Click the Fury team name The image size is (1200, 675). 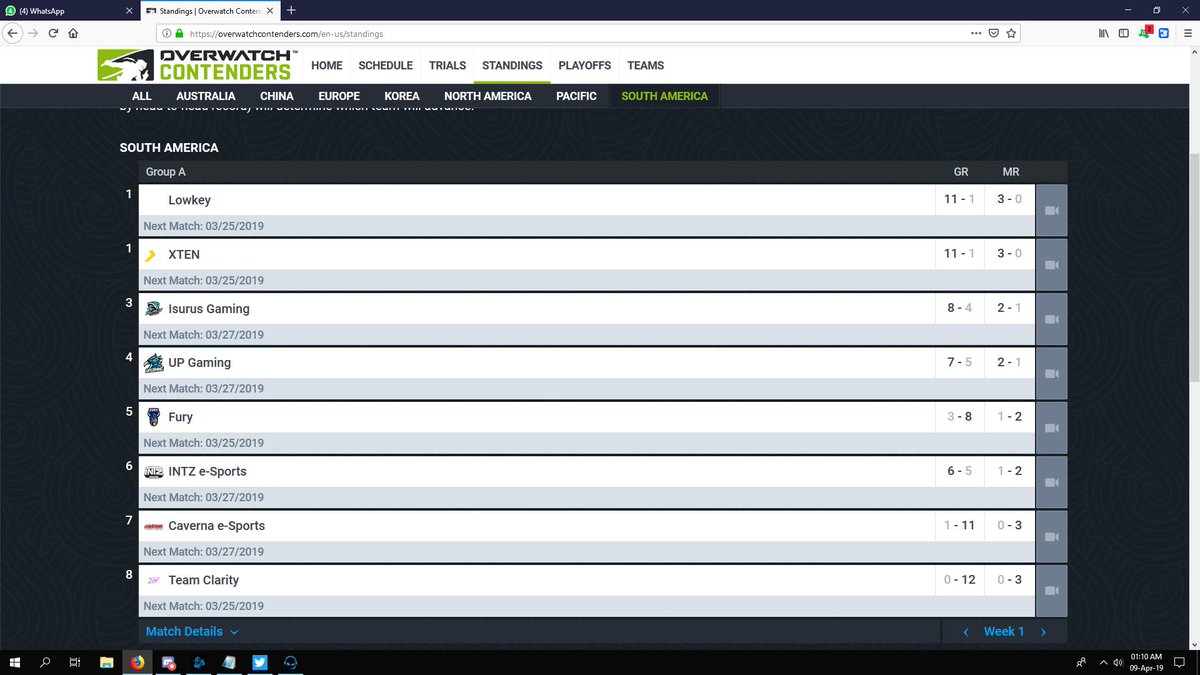181,417
